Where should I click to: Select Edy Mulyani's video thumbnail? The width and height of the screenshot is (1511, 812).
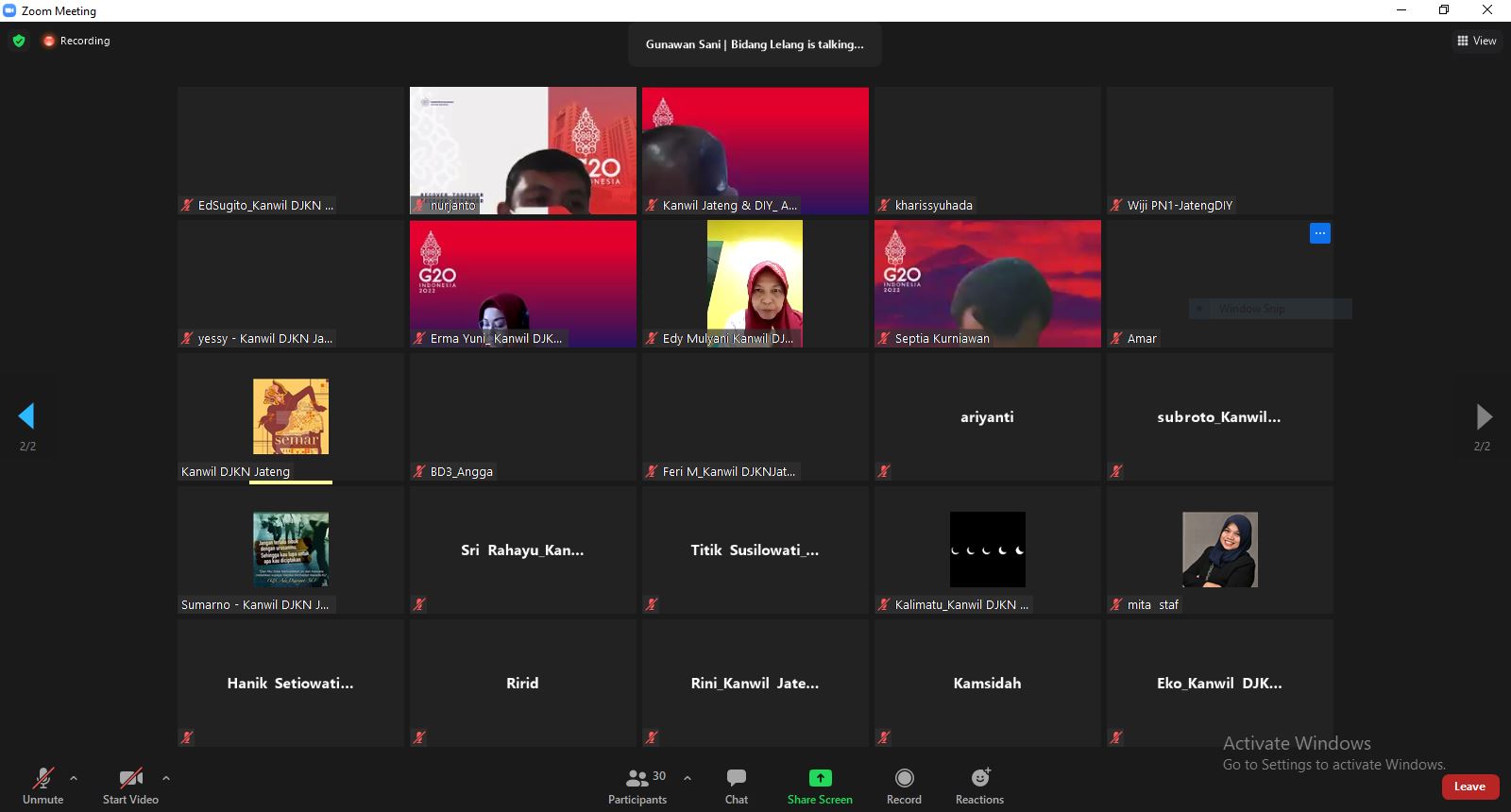[755, 282]
